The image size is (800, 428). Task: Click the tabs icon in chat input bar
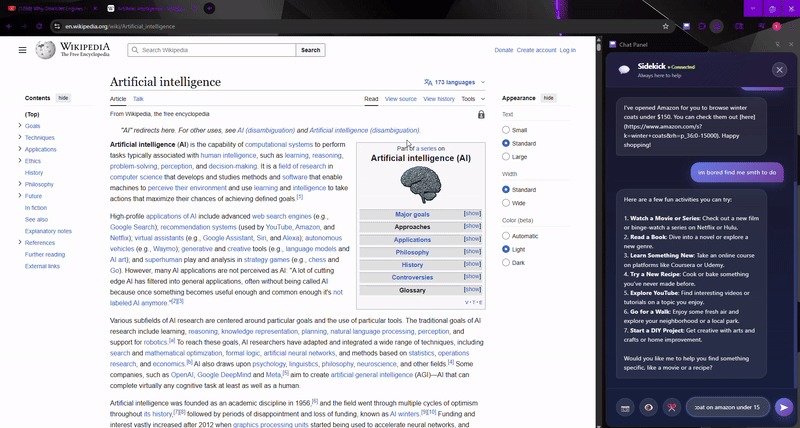624,407
